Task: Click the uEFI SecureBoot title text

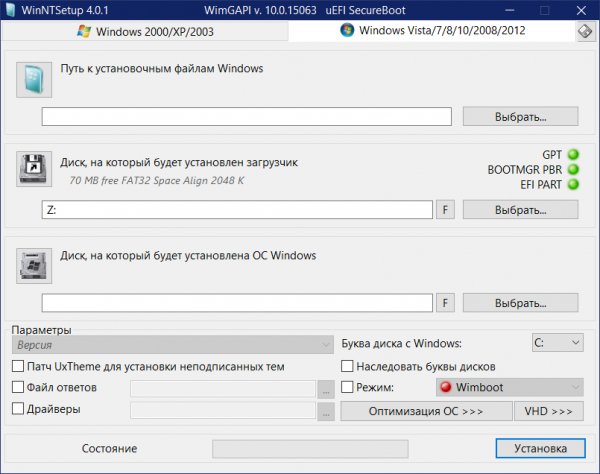Action: pos(365,10)
